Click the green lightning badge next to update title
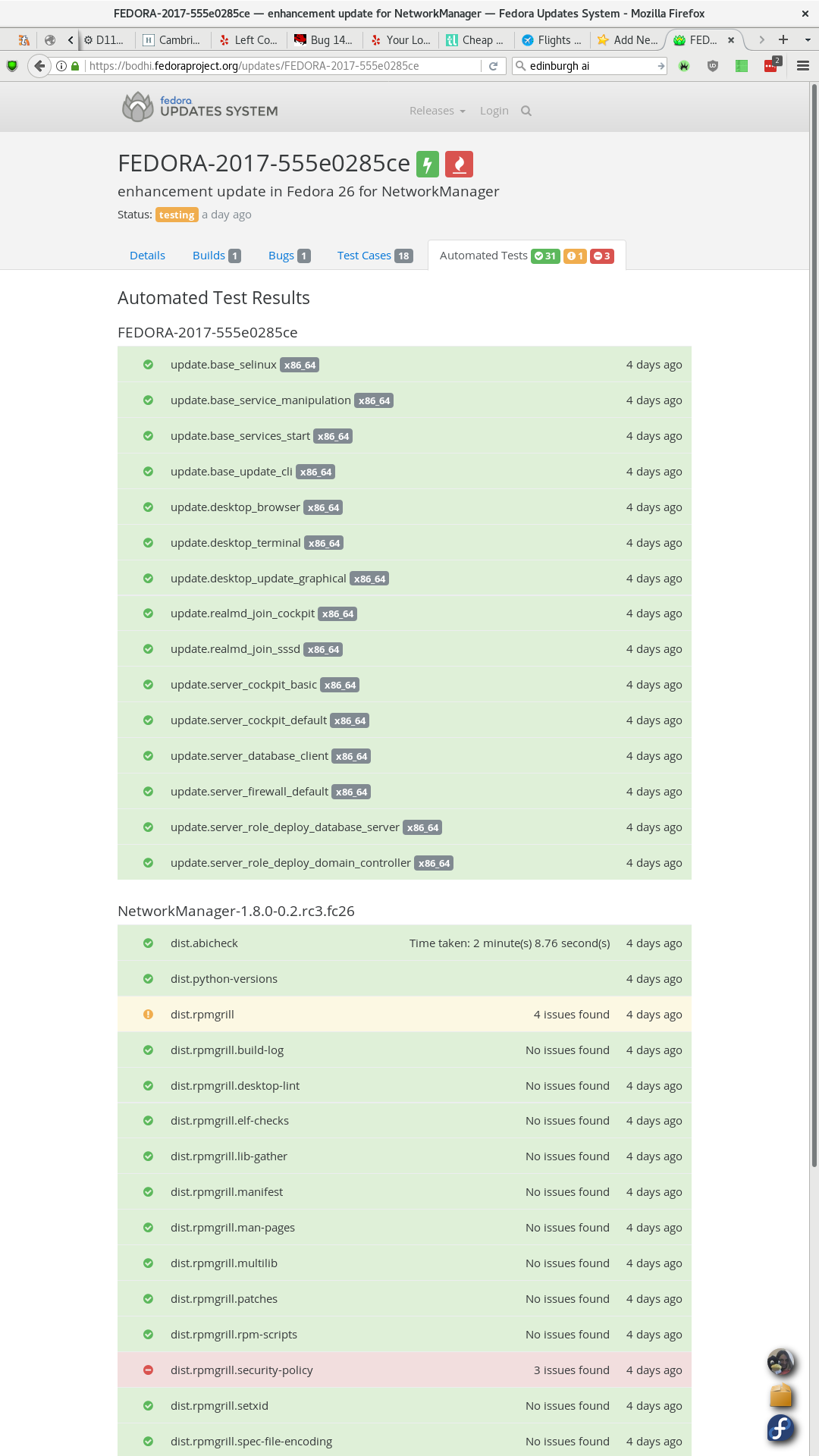The image size is (819, 1456). tap(428, 164)
